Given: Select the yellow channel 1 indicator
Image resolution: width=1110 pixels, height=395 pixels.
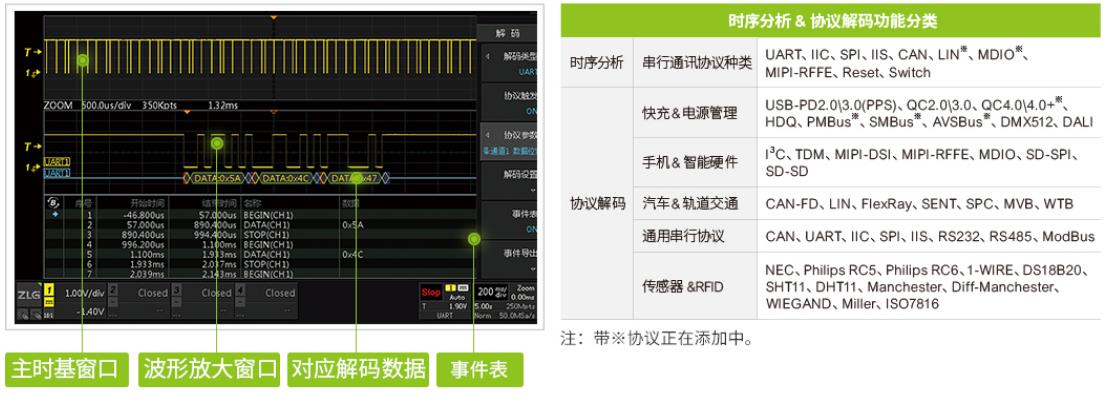Looking at the screenshot, I should point(50,291).
